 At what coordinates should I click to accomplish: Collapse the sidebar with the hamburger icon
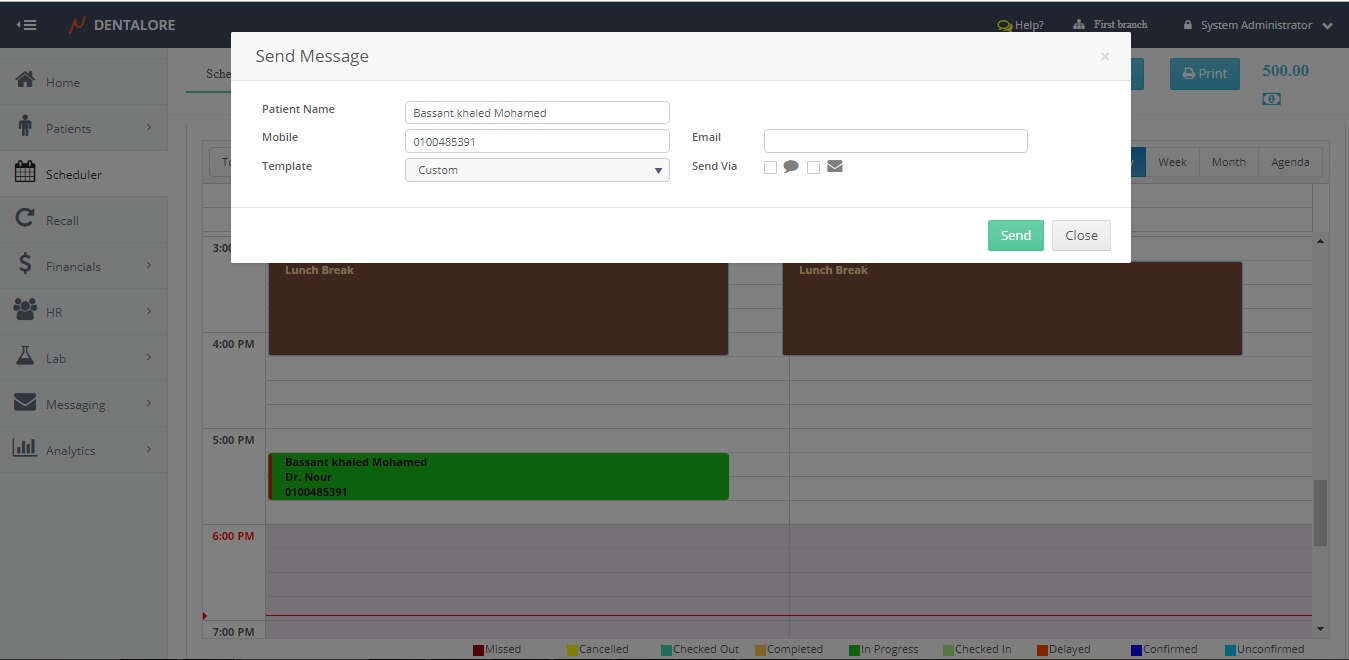pyautogui.click(x=27, y=25)
